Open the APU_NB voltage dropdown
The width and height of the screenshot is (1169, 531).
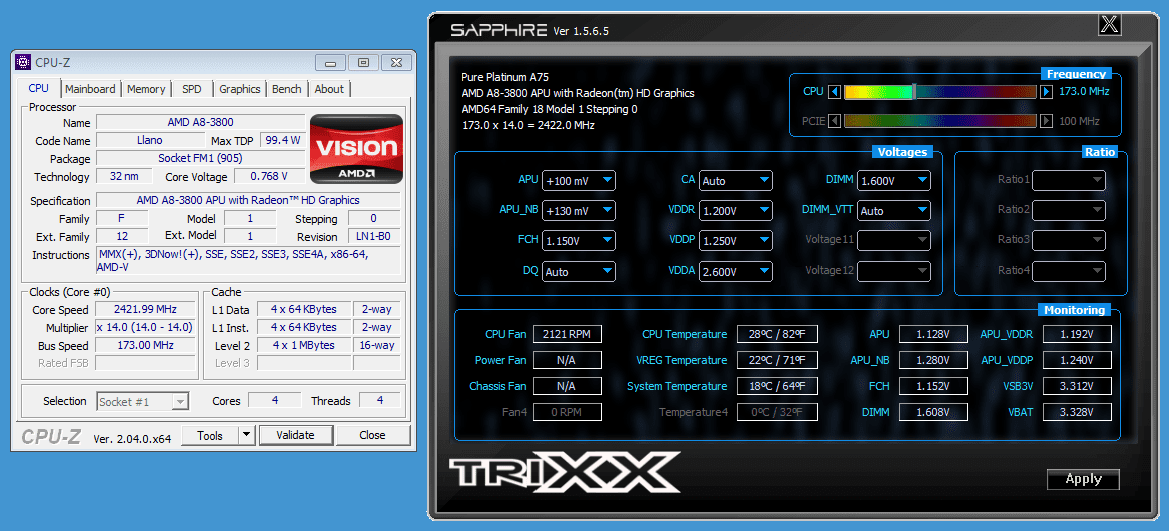[x=579, y=211]
